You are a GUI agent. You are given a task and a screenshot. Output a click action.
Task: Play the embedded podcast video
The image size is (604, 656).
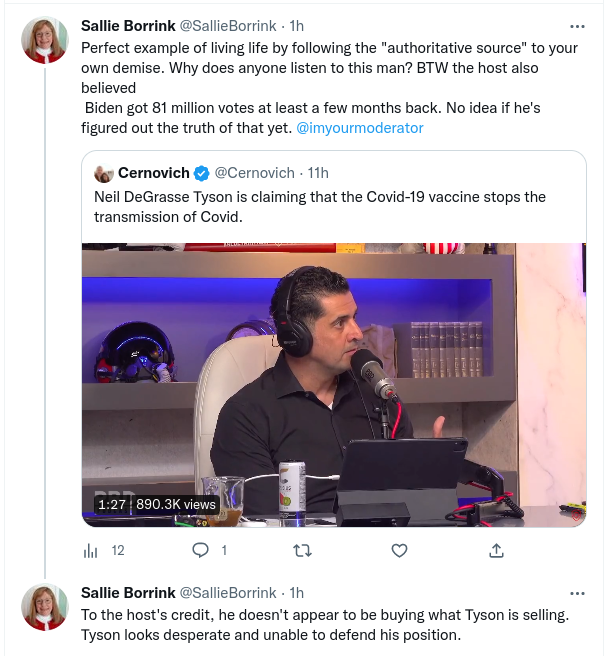pos(334,384)
